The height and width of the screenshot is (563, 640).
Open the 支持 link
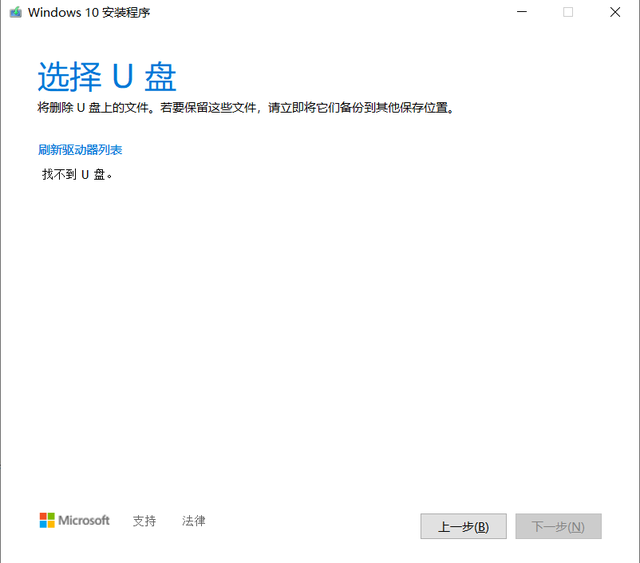pyautogui.click(x=144, y=521)
